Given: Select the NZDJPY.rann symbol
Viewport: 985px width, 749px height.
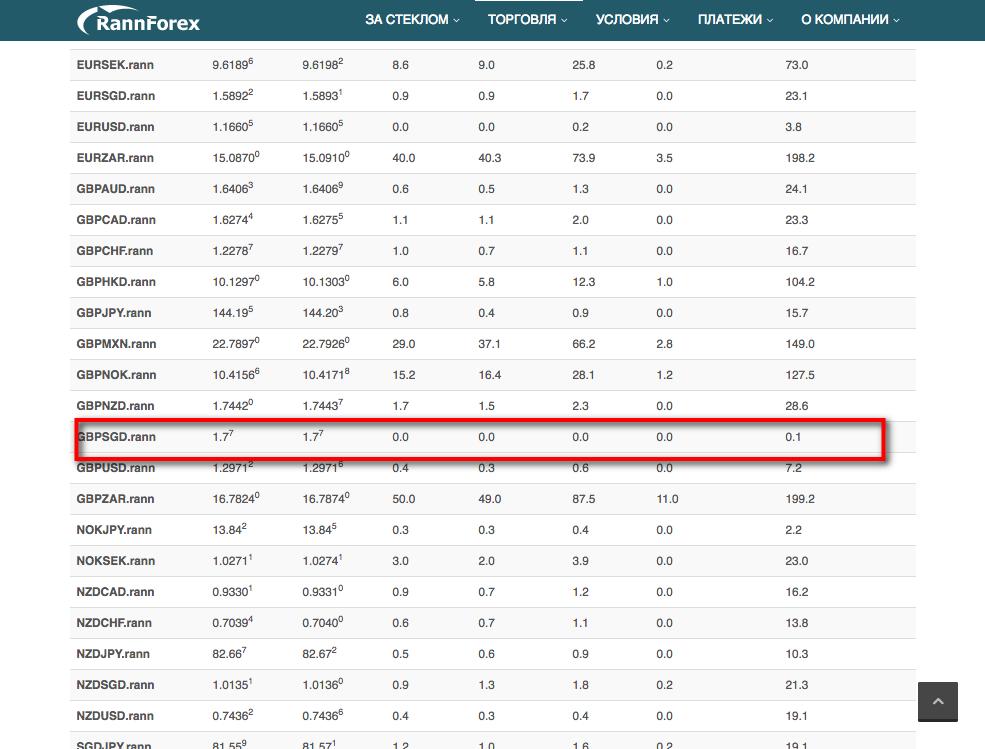Looking at the screenshot, I should (x=113, y=653).
